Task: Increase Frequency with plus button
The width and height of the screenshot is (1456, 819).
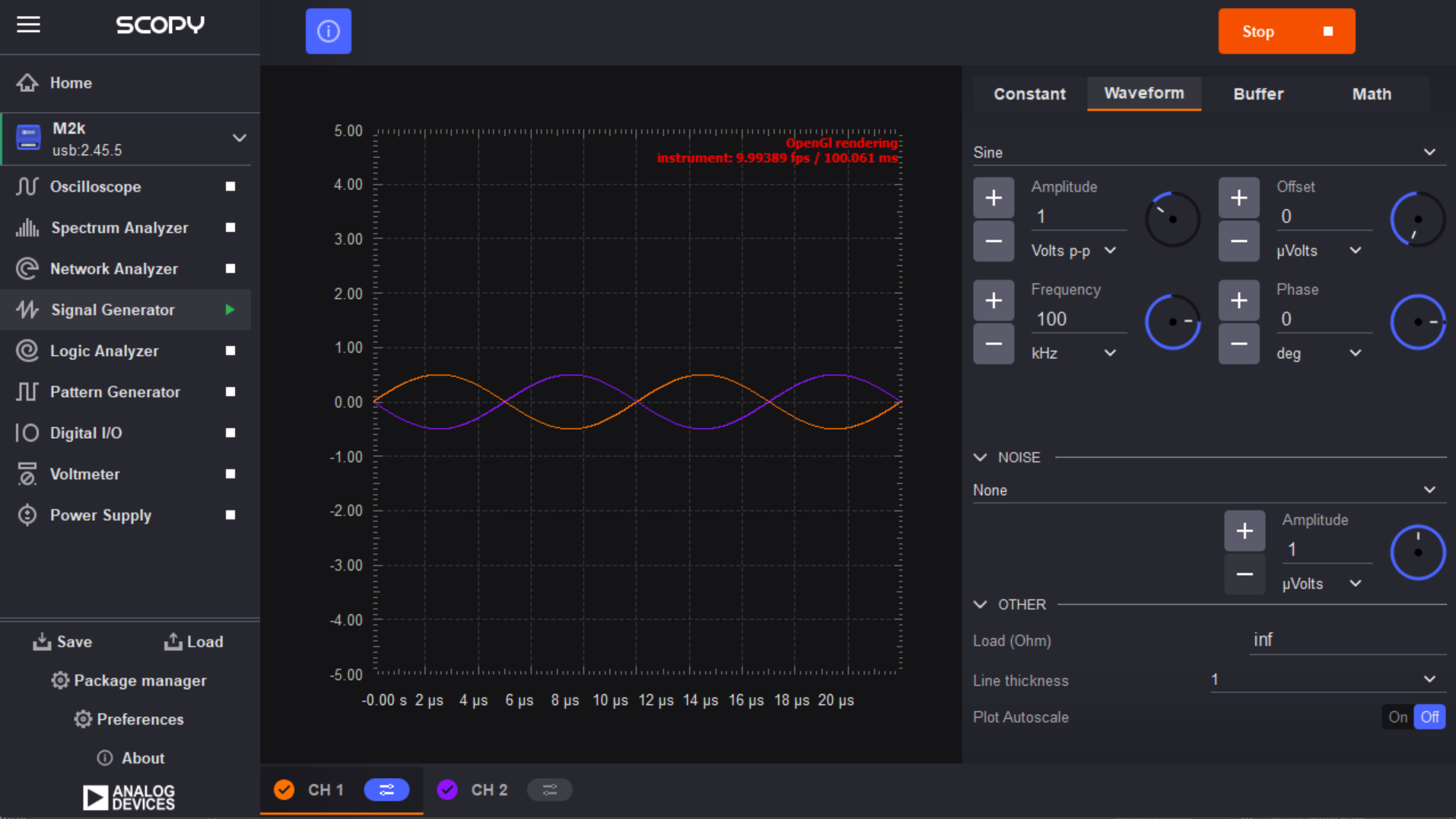Action: click(993, 300)
